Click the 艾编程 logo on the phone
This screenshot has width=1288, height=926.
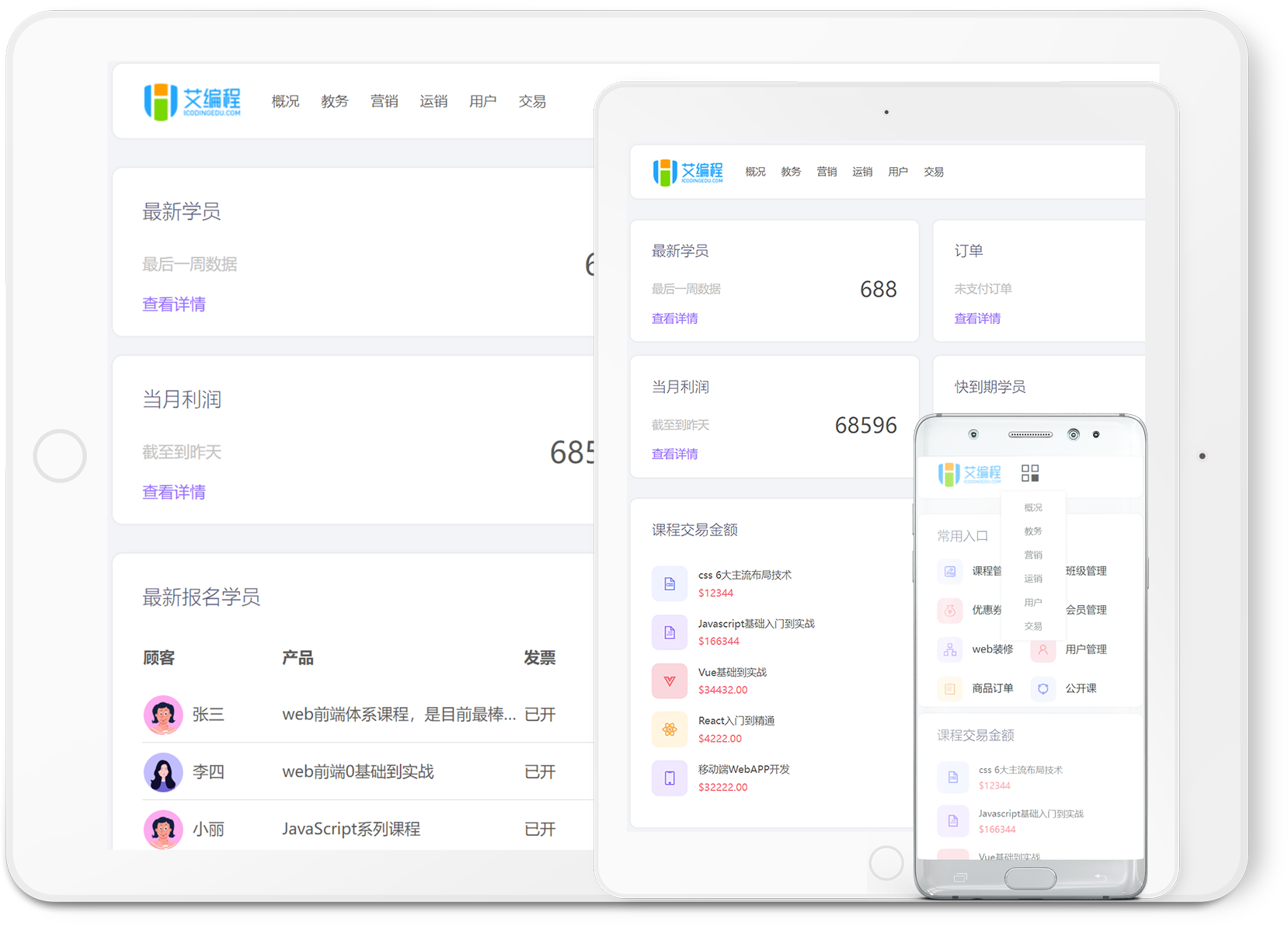click(x=969, y=474)
